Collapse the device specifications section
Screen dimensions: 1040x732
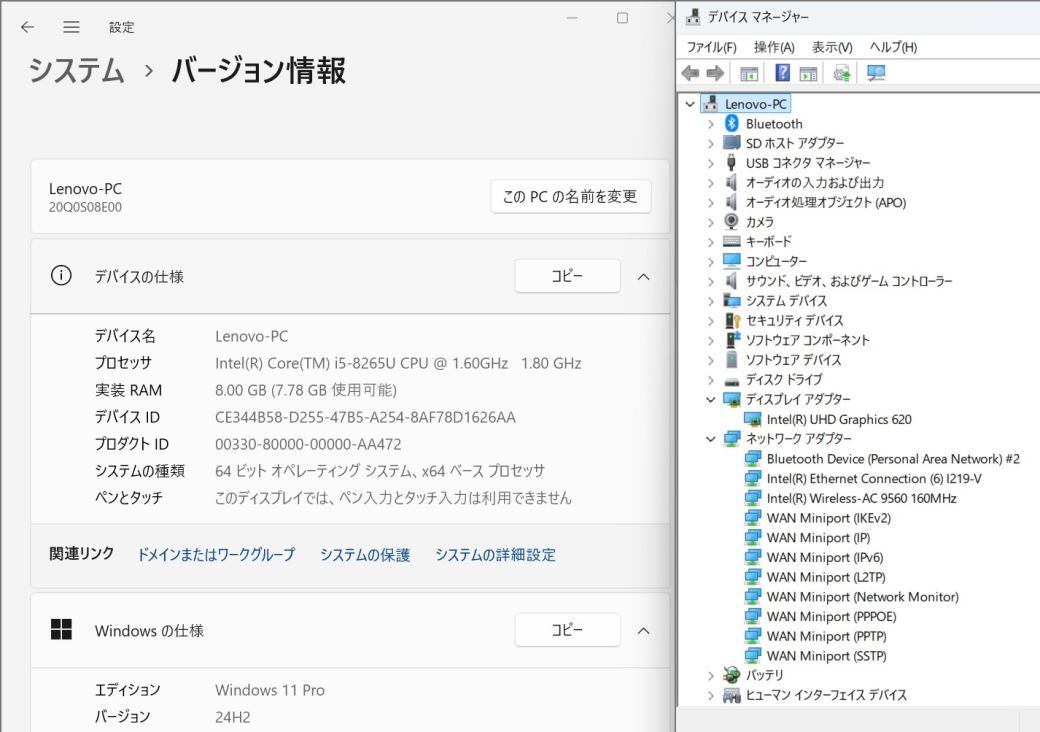pos(644,277)
